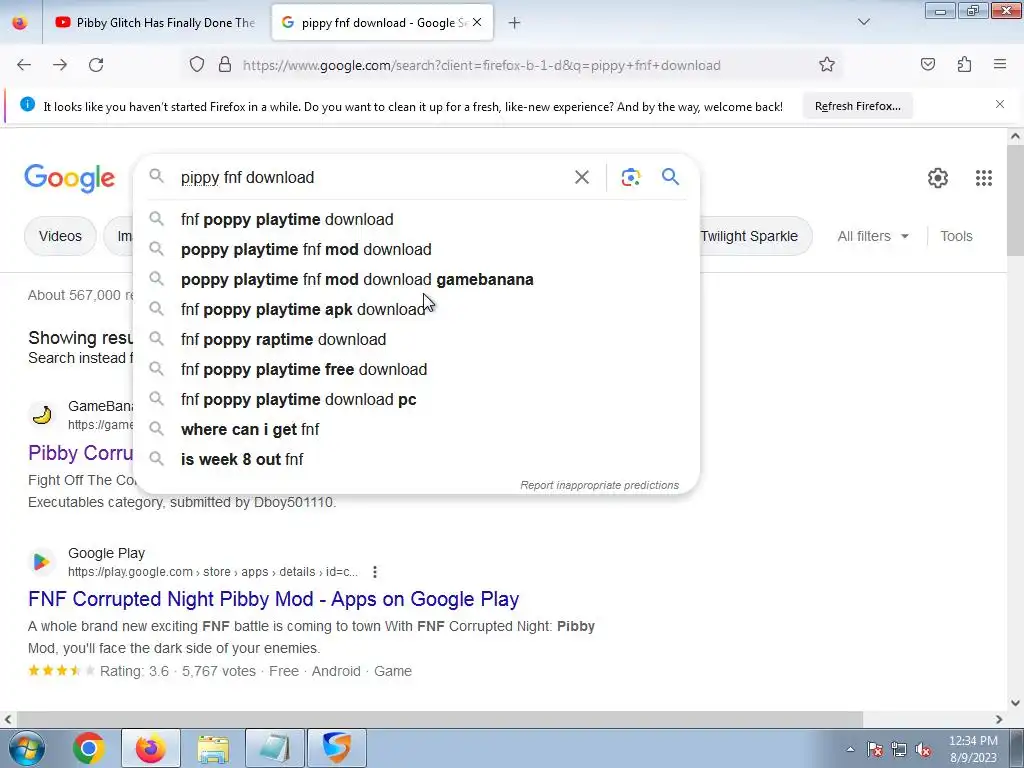The height and width of the screenshot is (768, 1024).
Task: Open Save to Pocket icon
Action: point(928,65)
